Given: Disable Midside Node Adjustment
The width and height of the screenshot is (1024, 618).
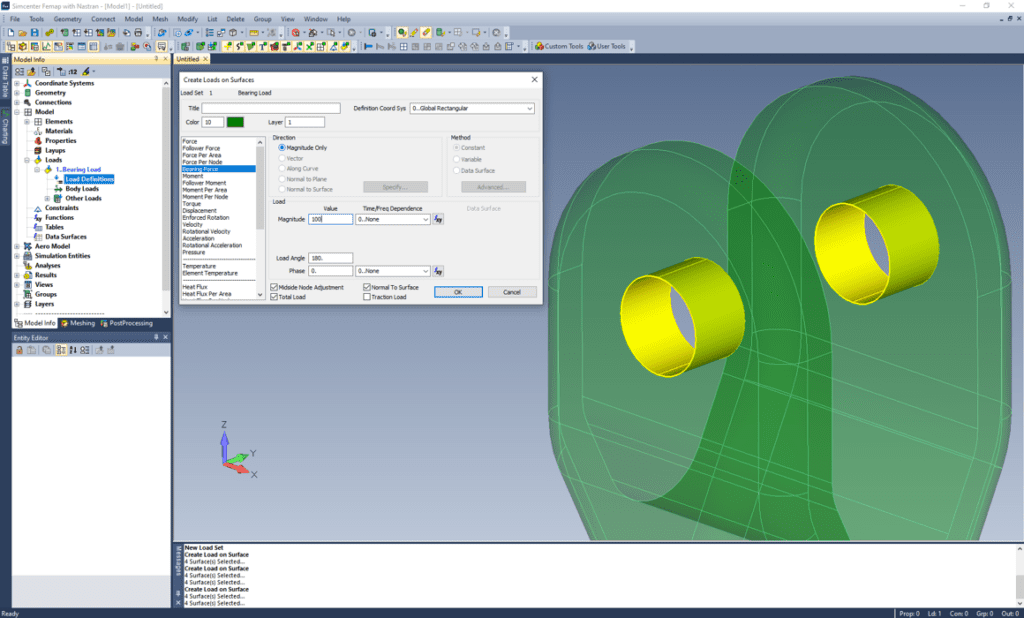Looking at the screenshot, I should (x=274, y=288).
